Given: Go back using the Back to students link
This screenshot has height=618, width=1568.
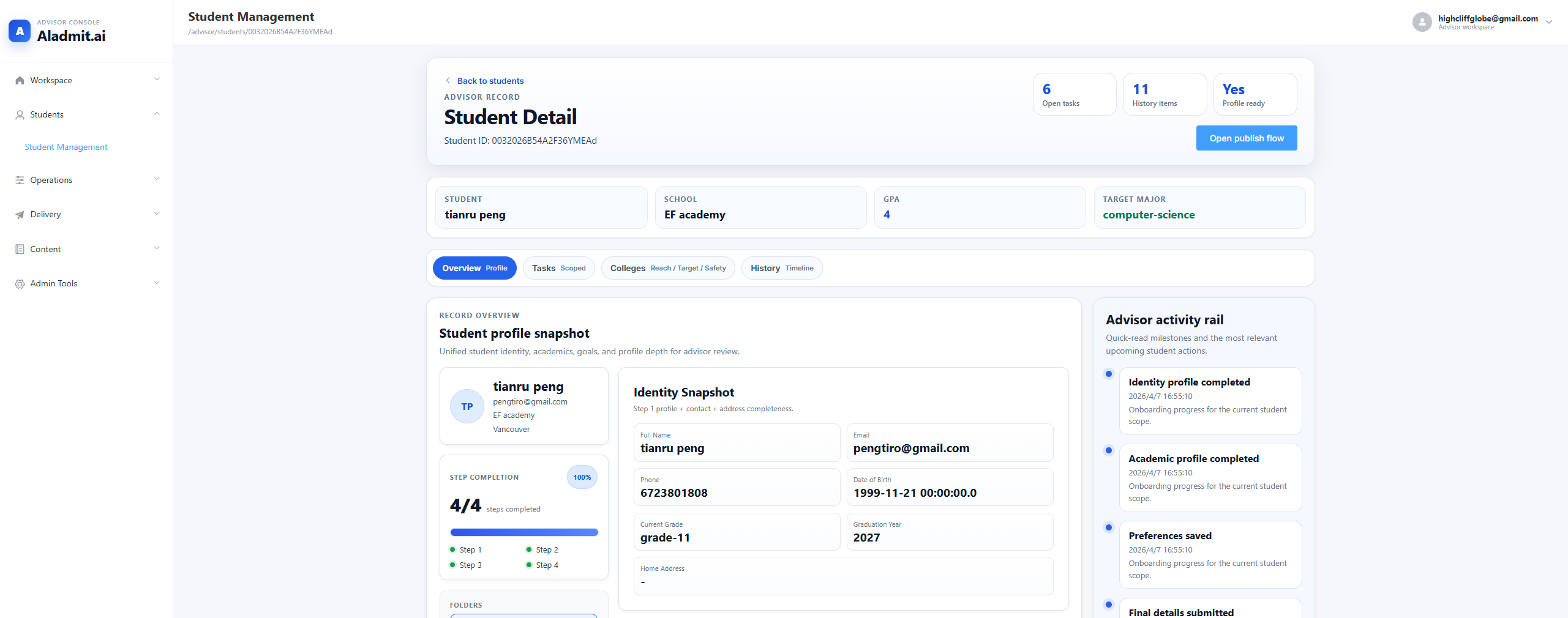Looking at the screenshot, I should (x=484, y=80).
